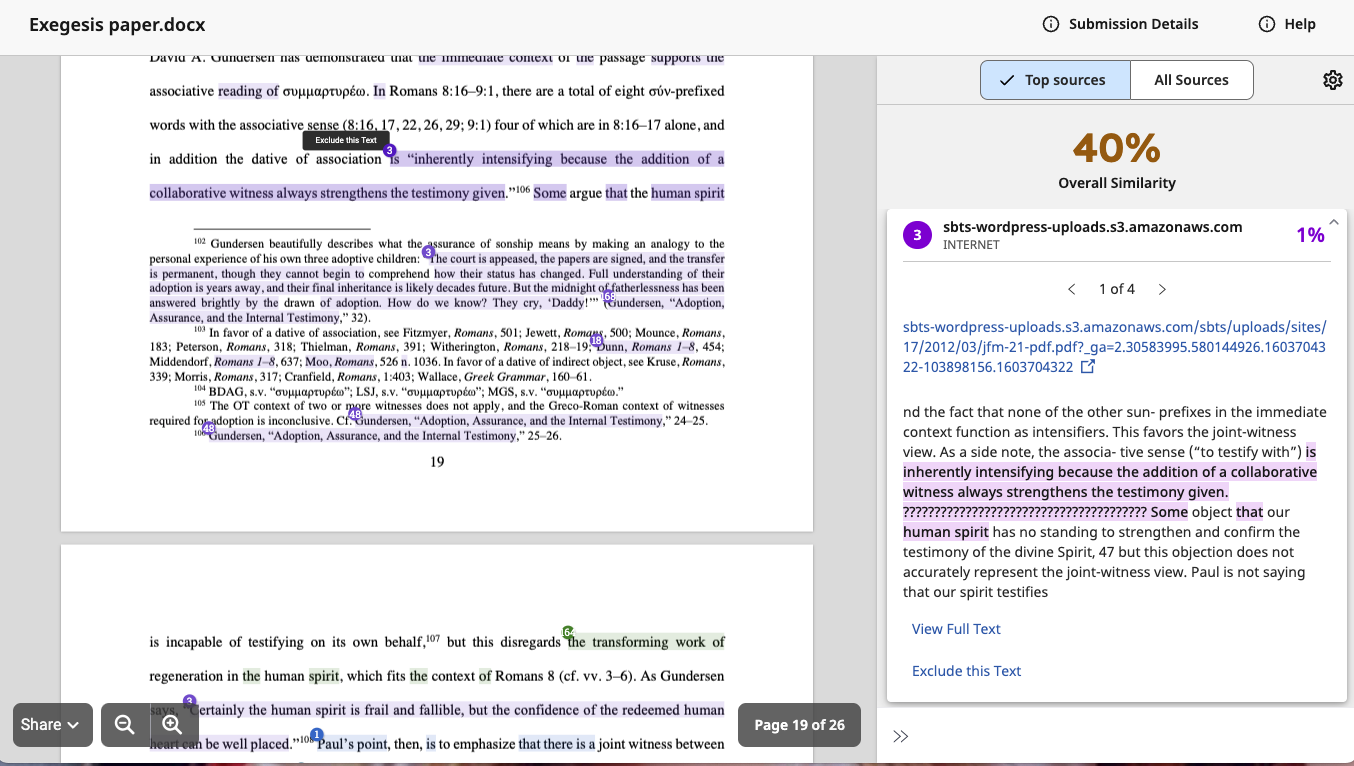Open Submission Details
This screenshot has height=766, width=1354.
point(1120,24)
